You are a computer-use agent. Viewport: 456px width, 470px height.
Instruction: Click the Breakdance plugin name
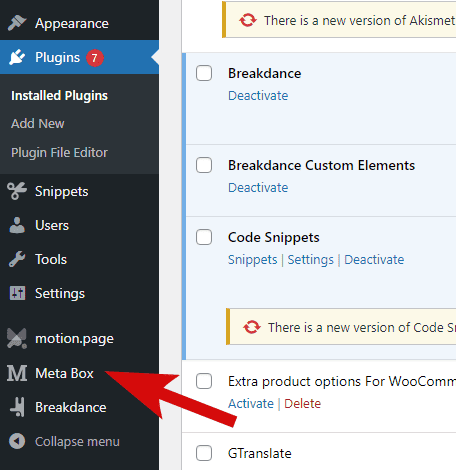264,73
